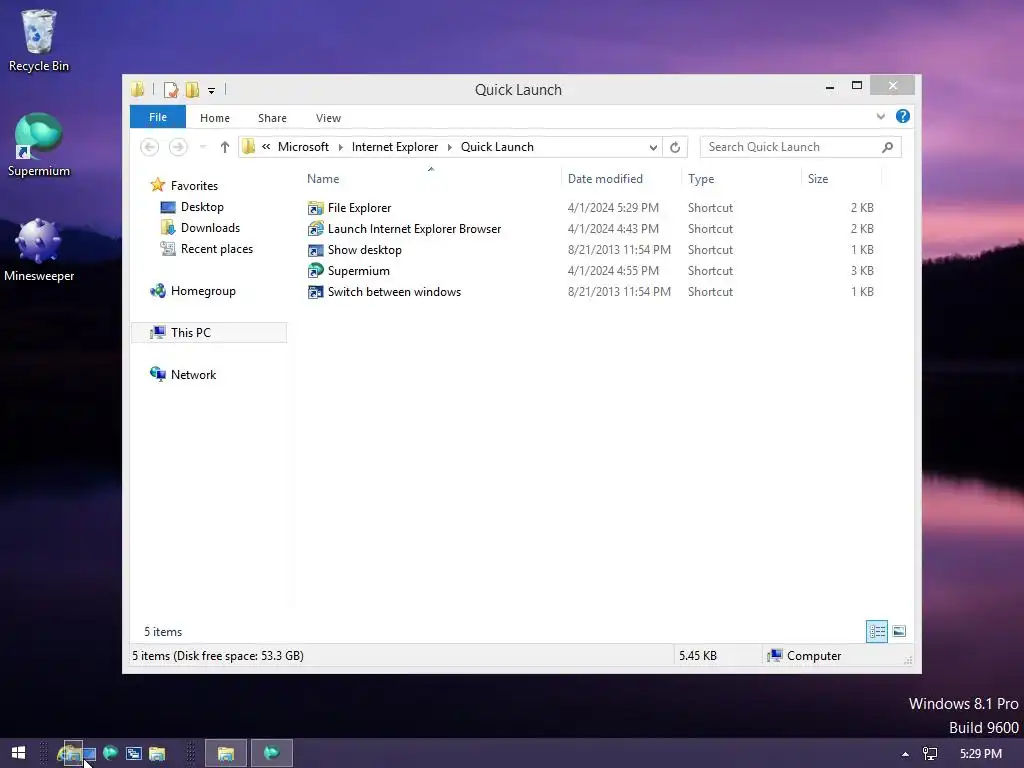Activate running File Explorer taskbar button
Screen dimensions: 1024x768
tap(226, 754)
